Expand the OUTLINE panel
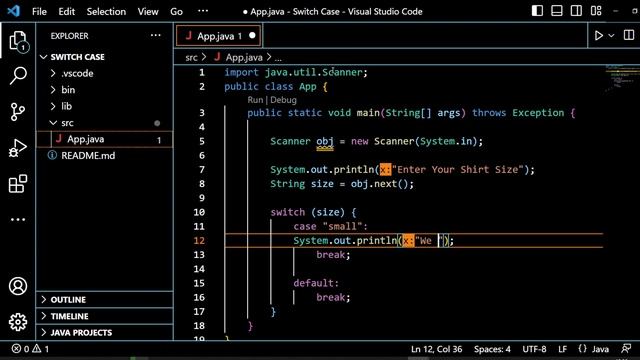The height and width of the screenshot is (360, 640). [x=68, y=300]
